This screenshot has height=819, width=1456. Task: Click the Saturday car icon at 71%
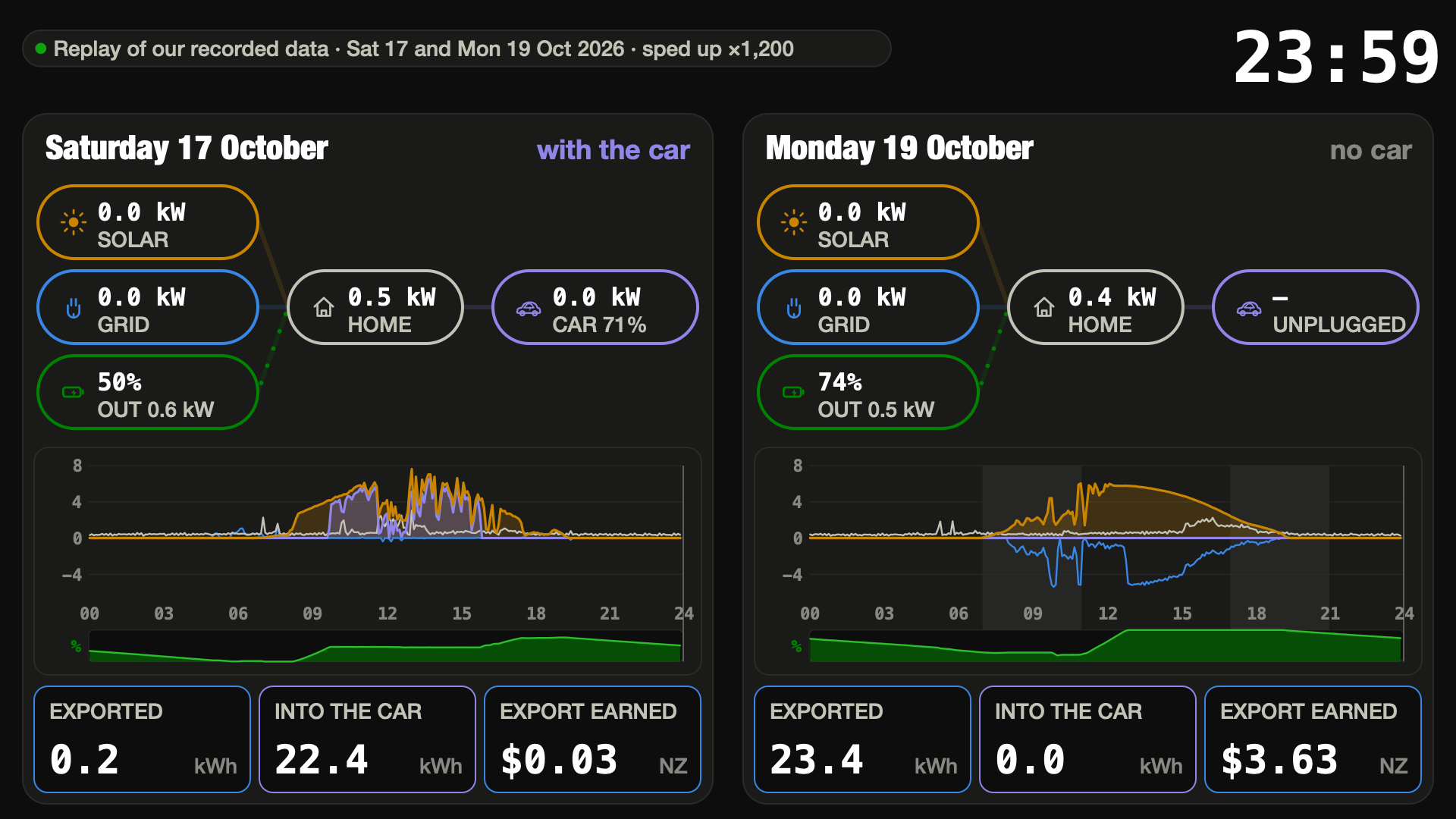click(x=529, y=309)
